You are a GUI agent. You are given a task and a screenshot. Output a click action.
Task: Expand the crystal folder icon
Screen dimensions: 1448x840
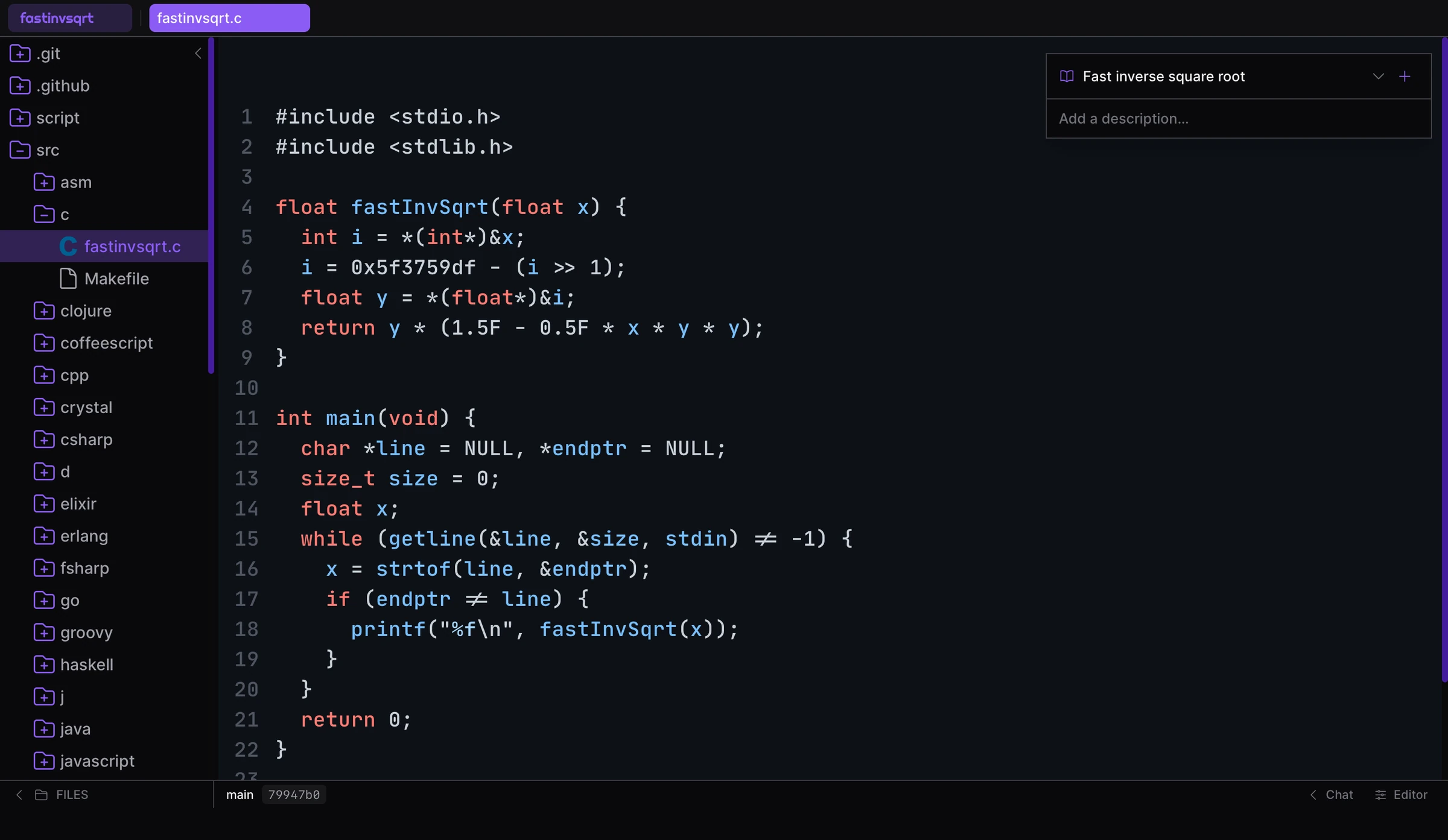point(44,407)
